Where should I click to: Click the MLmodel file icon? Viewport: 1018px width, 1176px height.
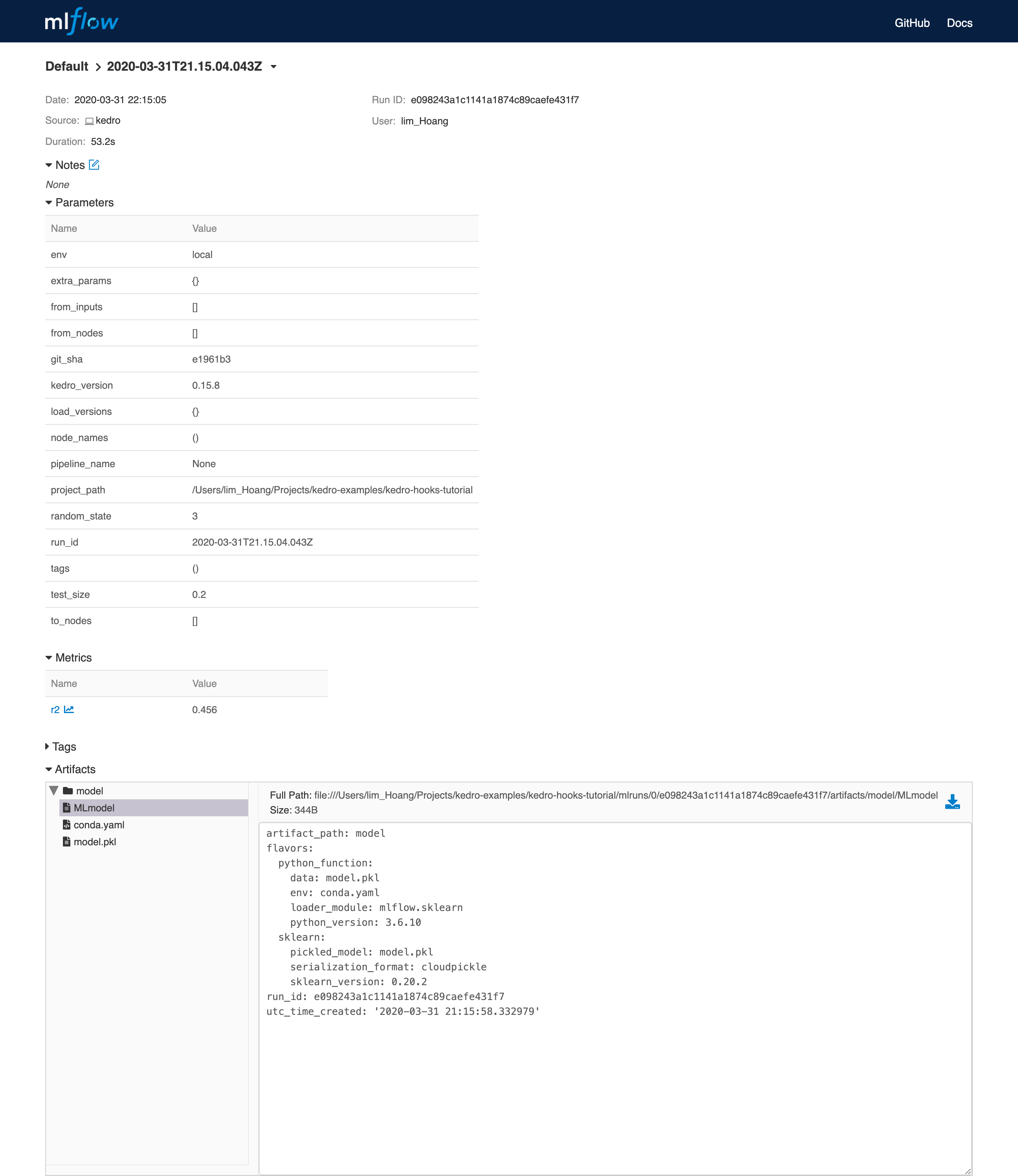coord(66,807)
